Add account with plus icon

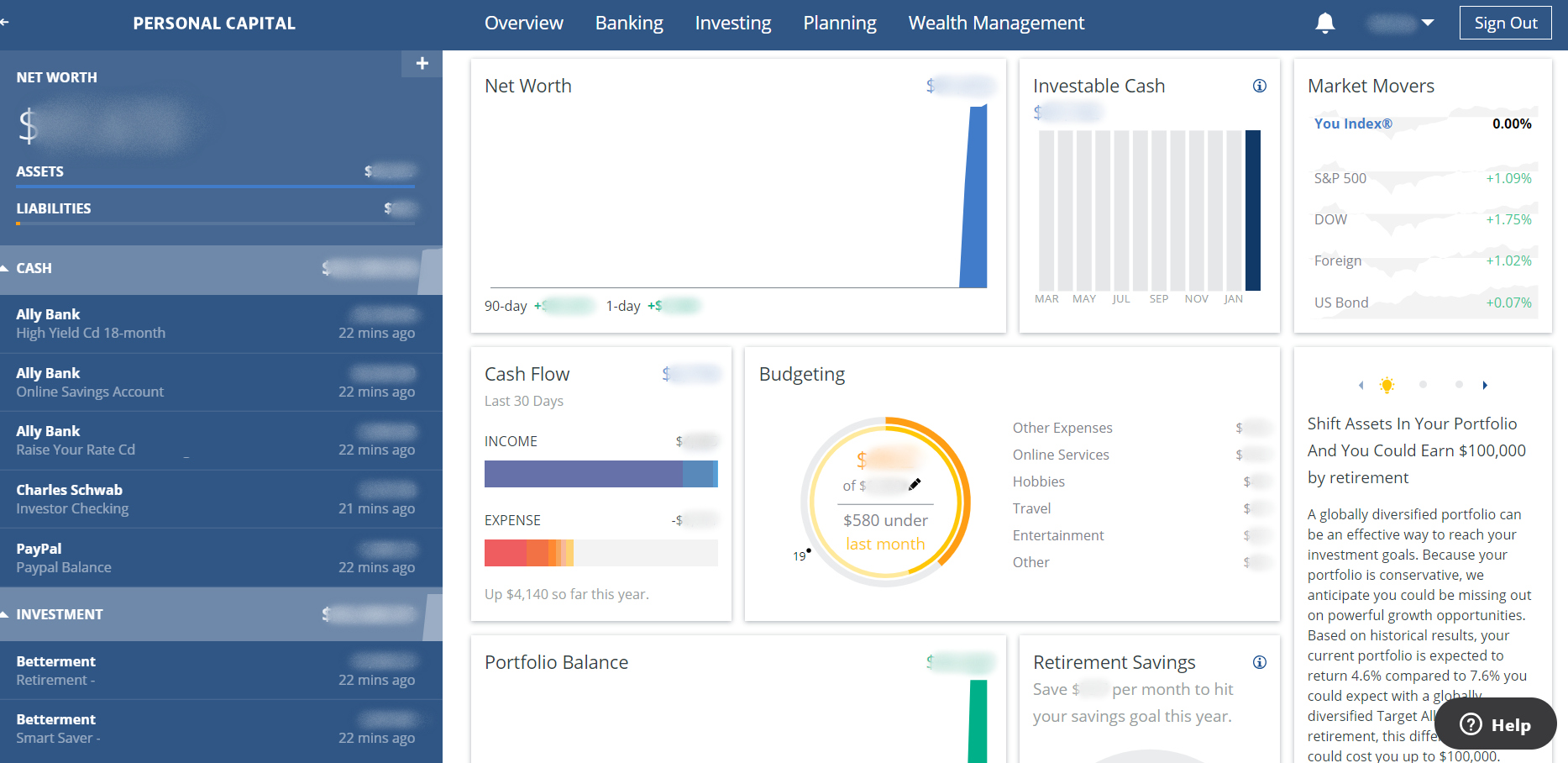pyautogui.click(x=422, y=63)
